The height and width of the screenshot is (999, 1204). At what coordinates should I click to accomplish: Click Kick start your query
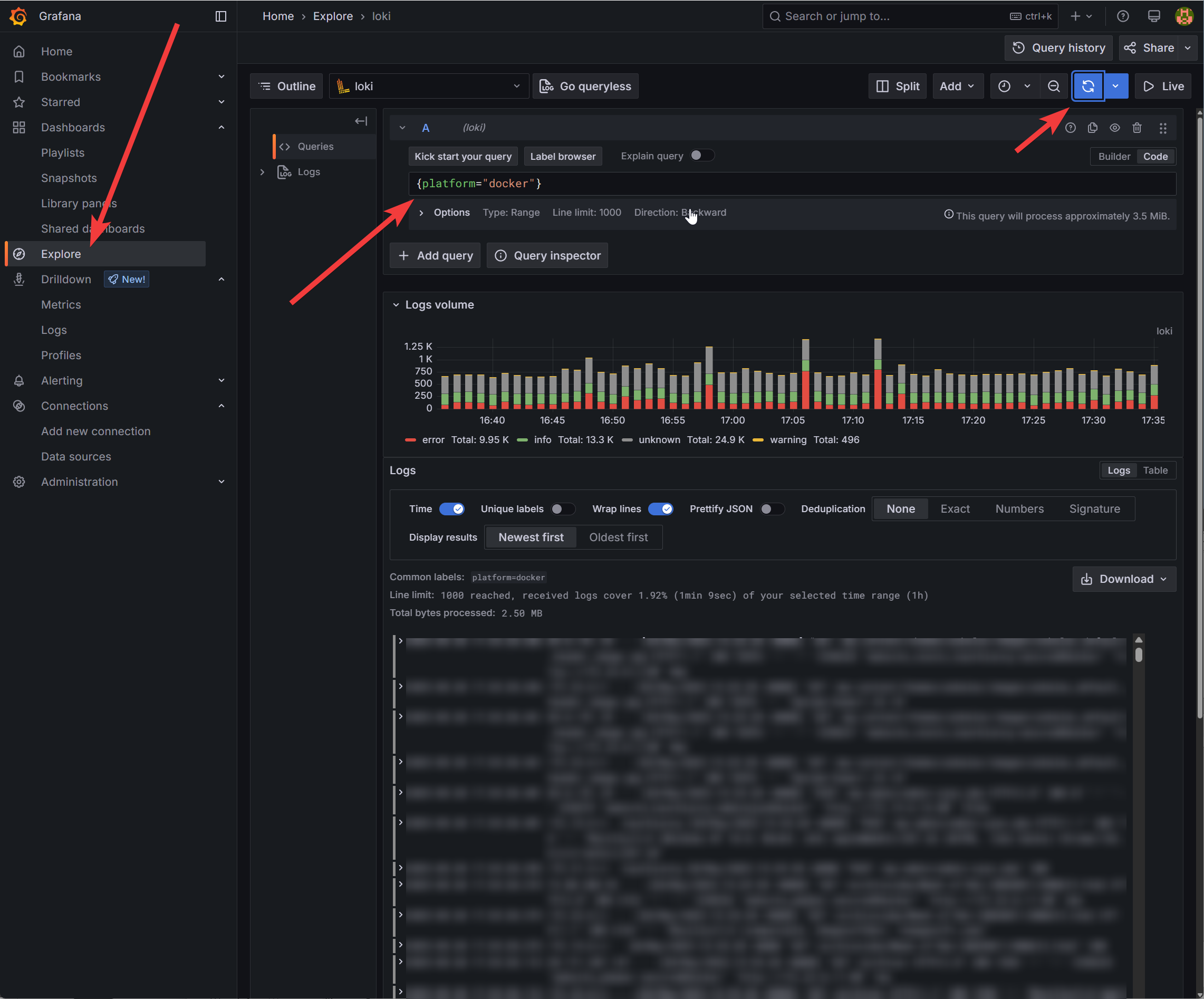(x=463, y=156)
